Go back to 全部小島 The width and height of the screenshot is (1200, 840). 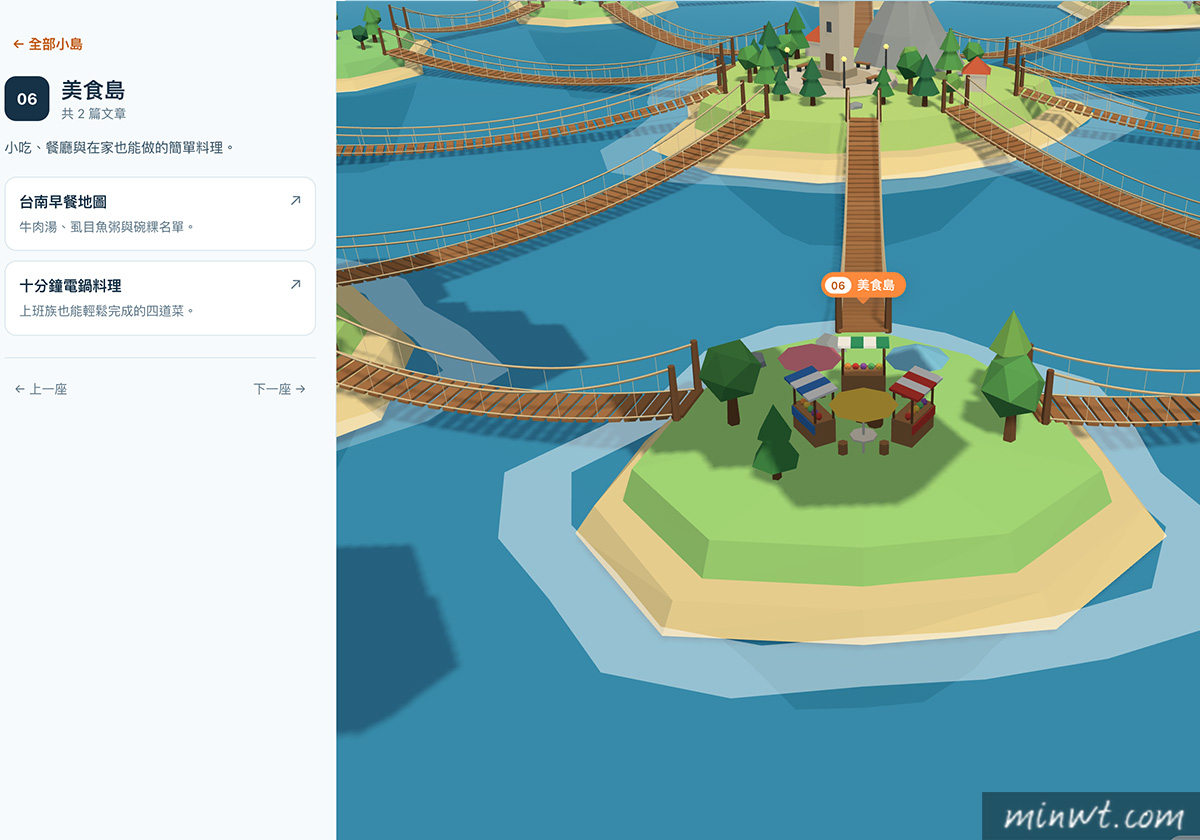[48, 44]
